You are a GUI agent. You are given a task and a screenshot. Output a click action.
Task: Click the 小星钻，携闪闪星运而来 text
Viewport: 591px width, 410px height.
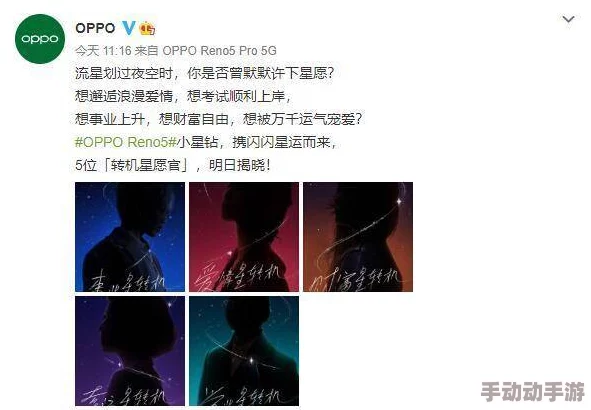click(257, 142)
